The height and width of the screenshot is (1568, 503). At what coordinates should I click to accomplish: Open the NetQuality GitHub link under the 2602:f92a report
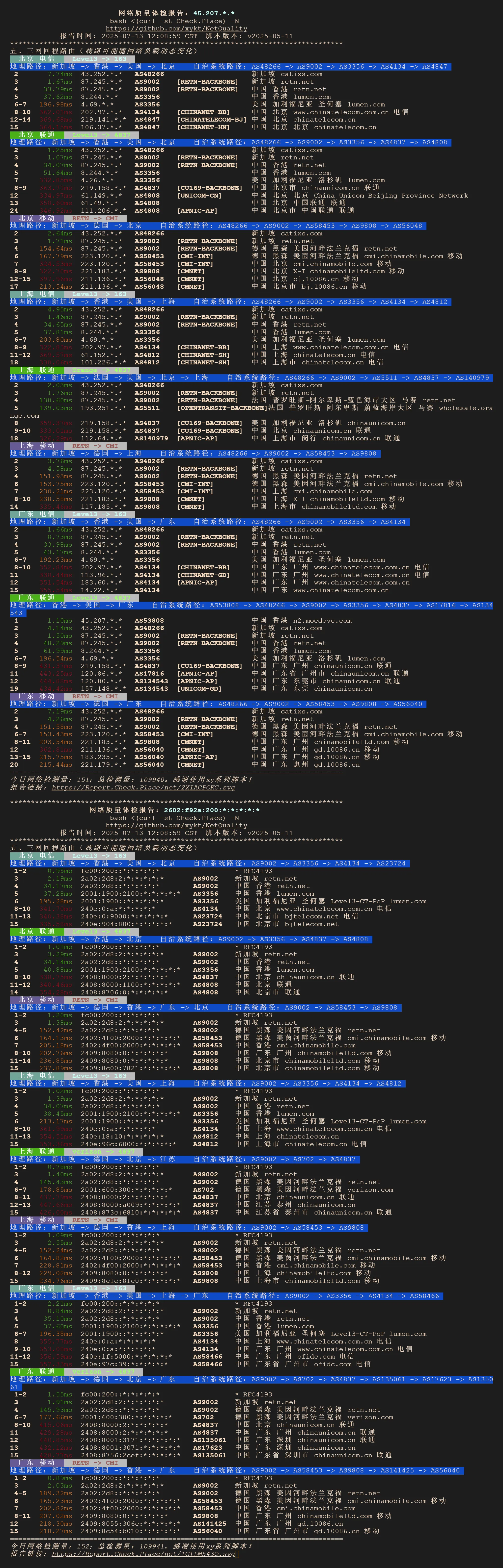[x=177, y=825]
